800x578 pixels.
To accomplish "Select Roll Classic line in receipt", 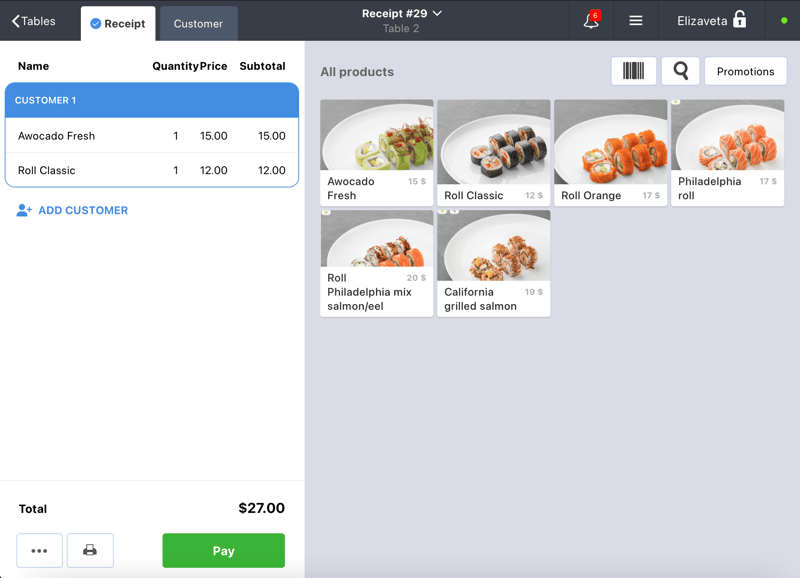I will (152, 170).
